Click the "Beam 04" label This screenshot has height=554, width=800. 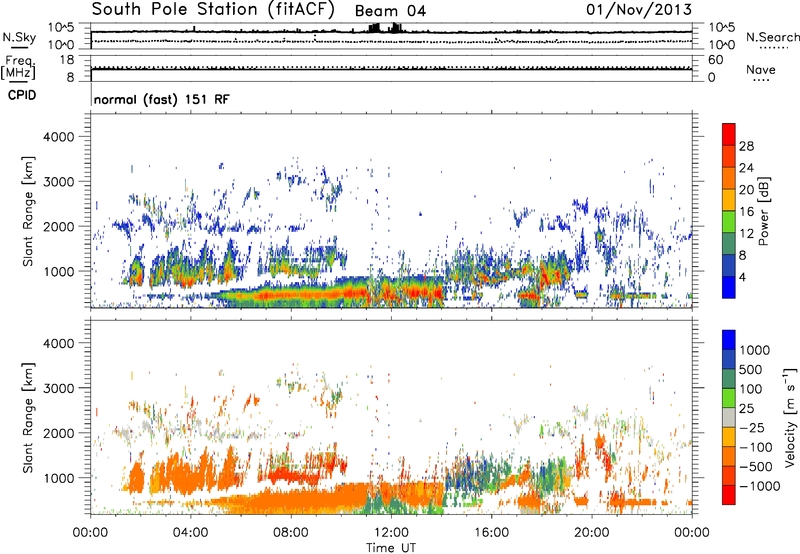click(x=390, y=11)
